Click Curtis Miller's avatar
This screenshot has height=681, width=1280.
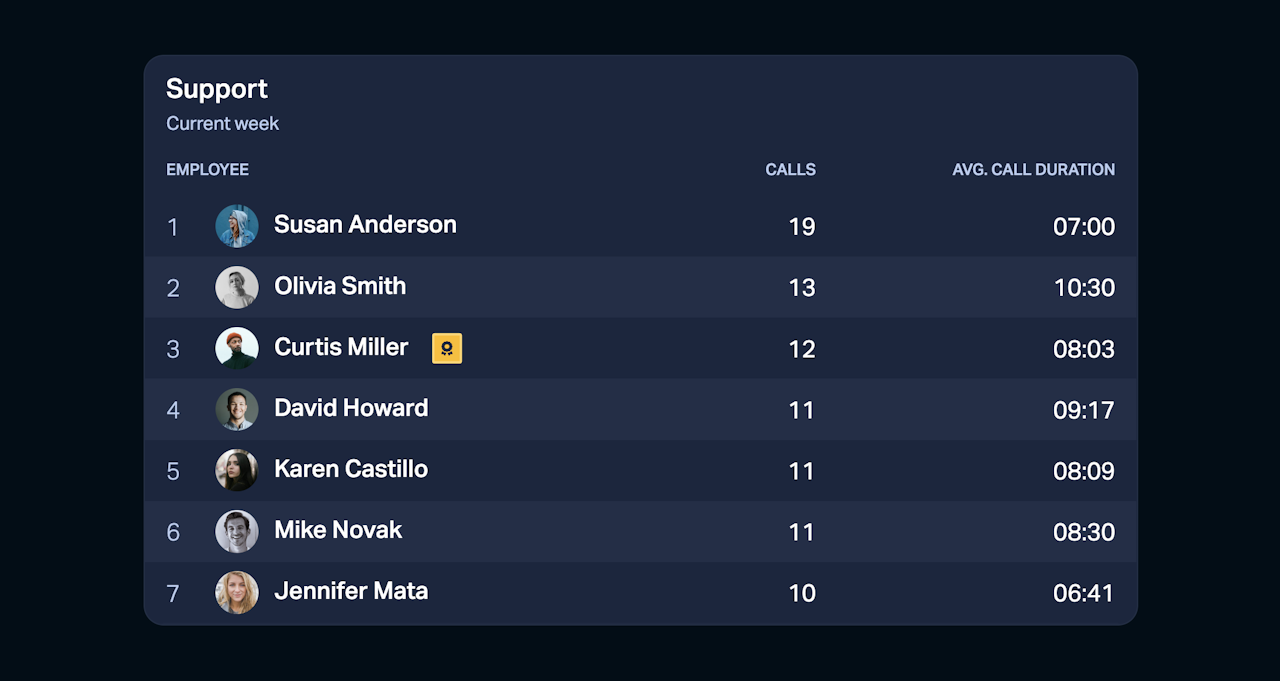(x=237, y=348)
